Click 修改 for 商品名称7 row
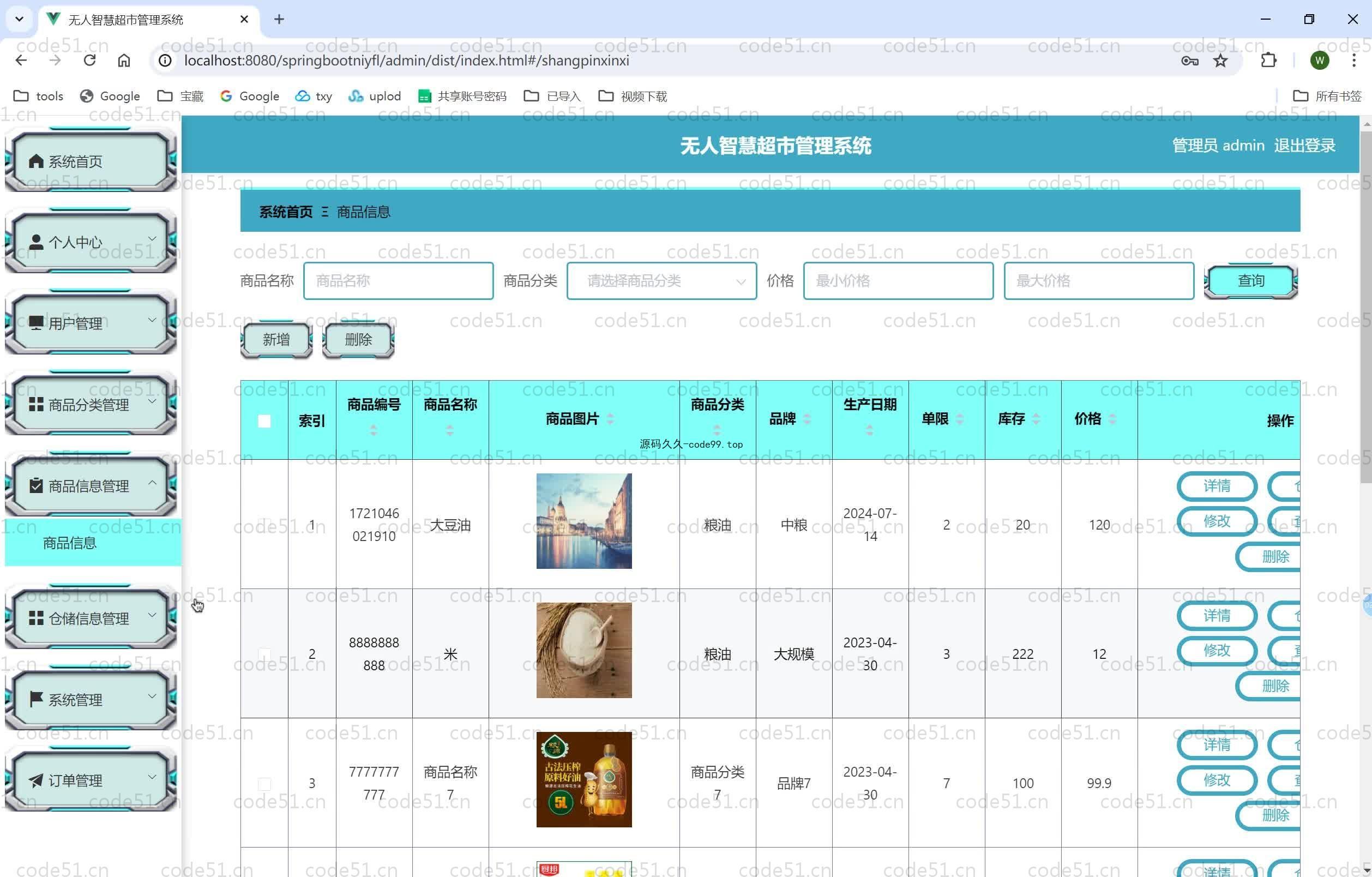Screen dimensions: 1372x877 tap(1217, 779)
